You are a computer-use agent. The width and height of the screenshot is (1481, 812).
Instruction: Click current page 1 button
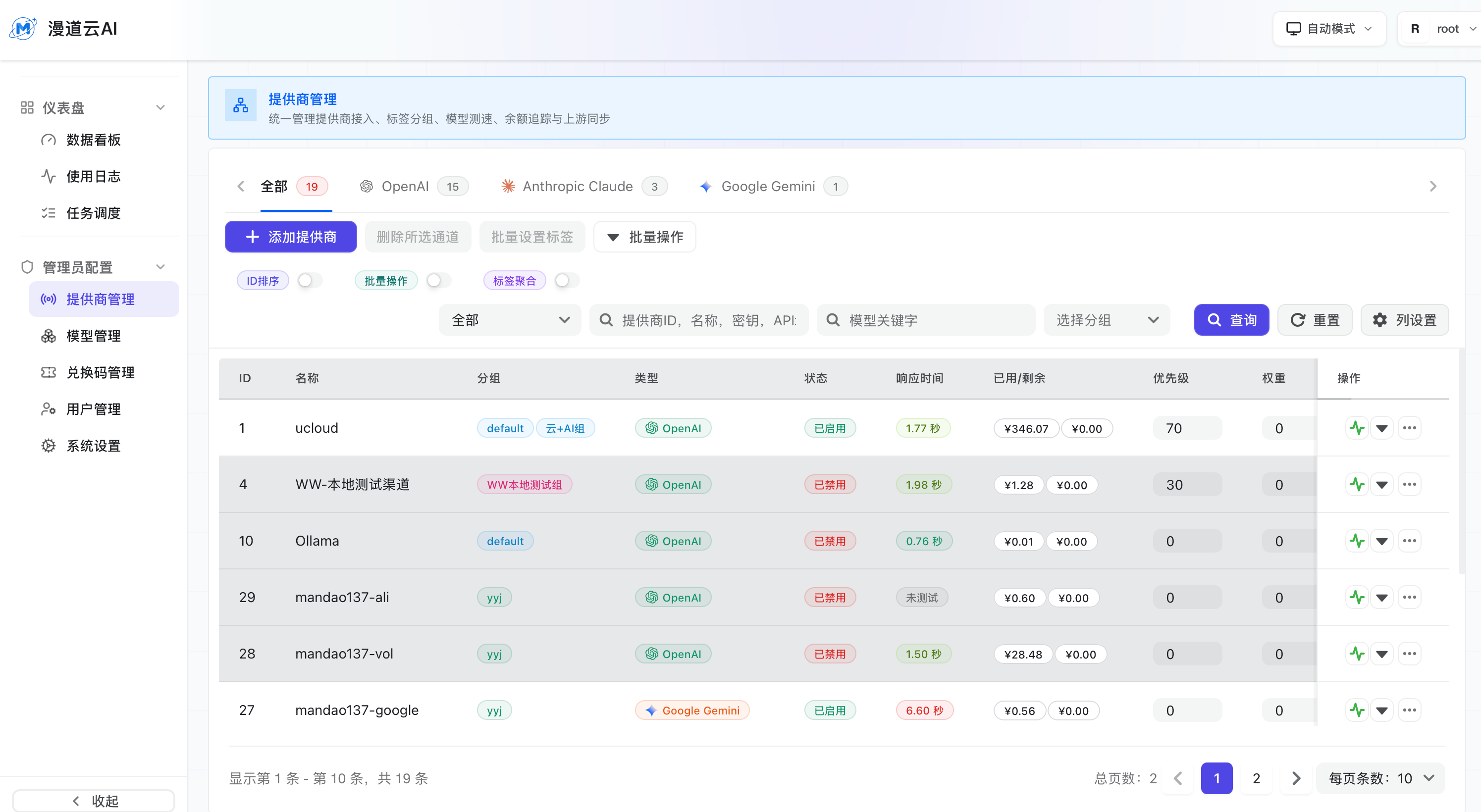click(x=1217, y=778)
